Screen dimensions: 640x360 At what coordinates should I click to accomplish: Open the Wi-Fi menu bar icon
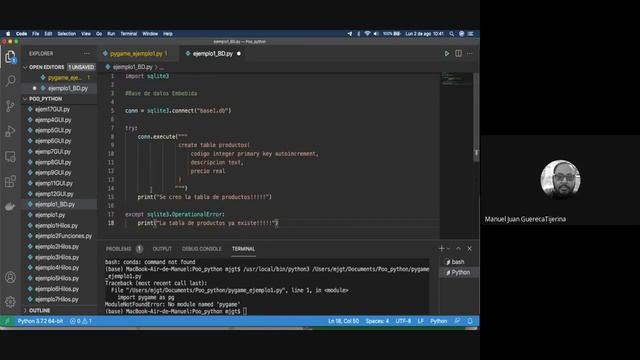(367, 34)
